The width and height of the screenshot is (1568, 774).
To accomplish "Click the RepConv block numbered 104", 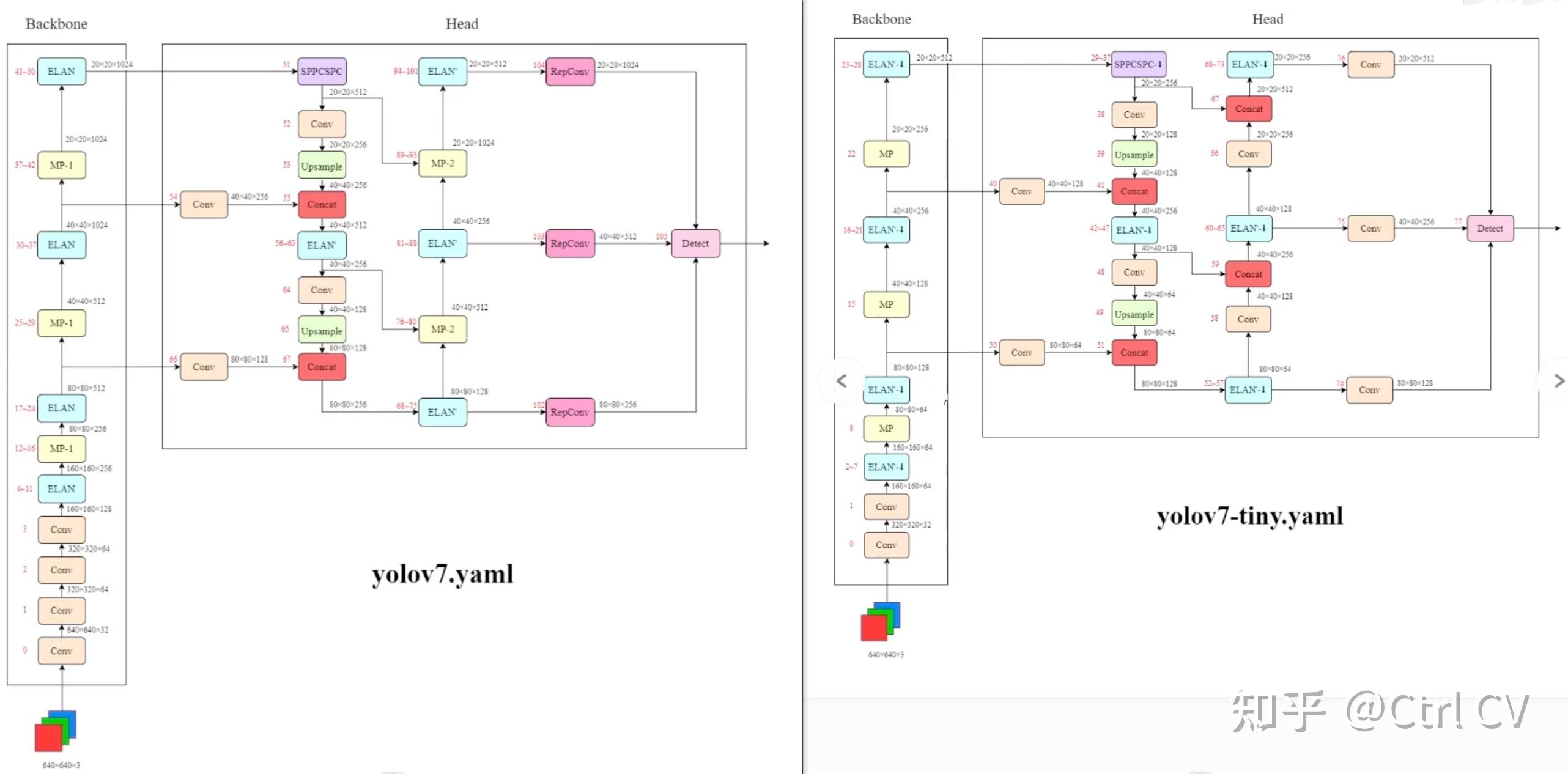I will click(569, 72).
